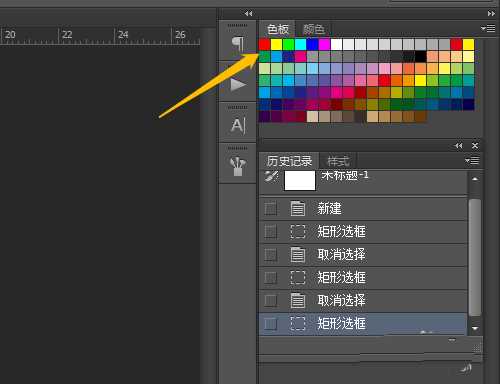500x384 pixels.
Task: Switch to the 颜色 tab
Action: coord(313,29)
